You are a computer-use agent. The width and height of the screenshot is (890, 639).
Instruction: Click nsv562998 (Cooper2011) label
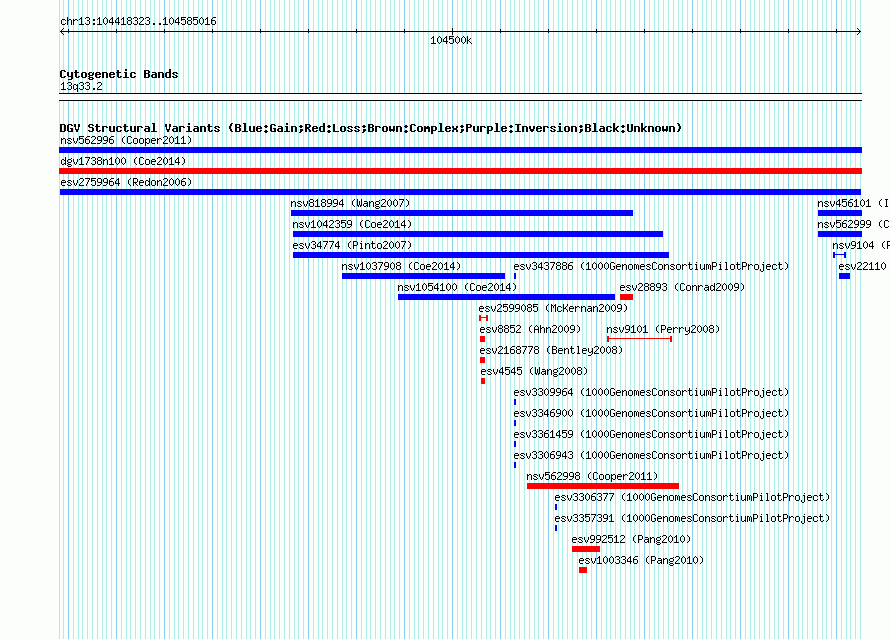tap(592, 476)
